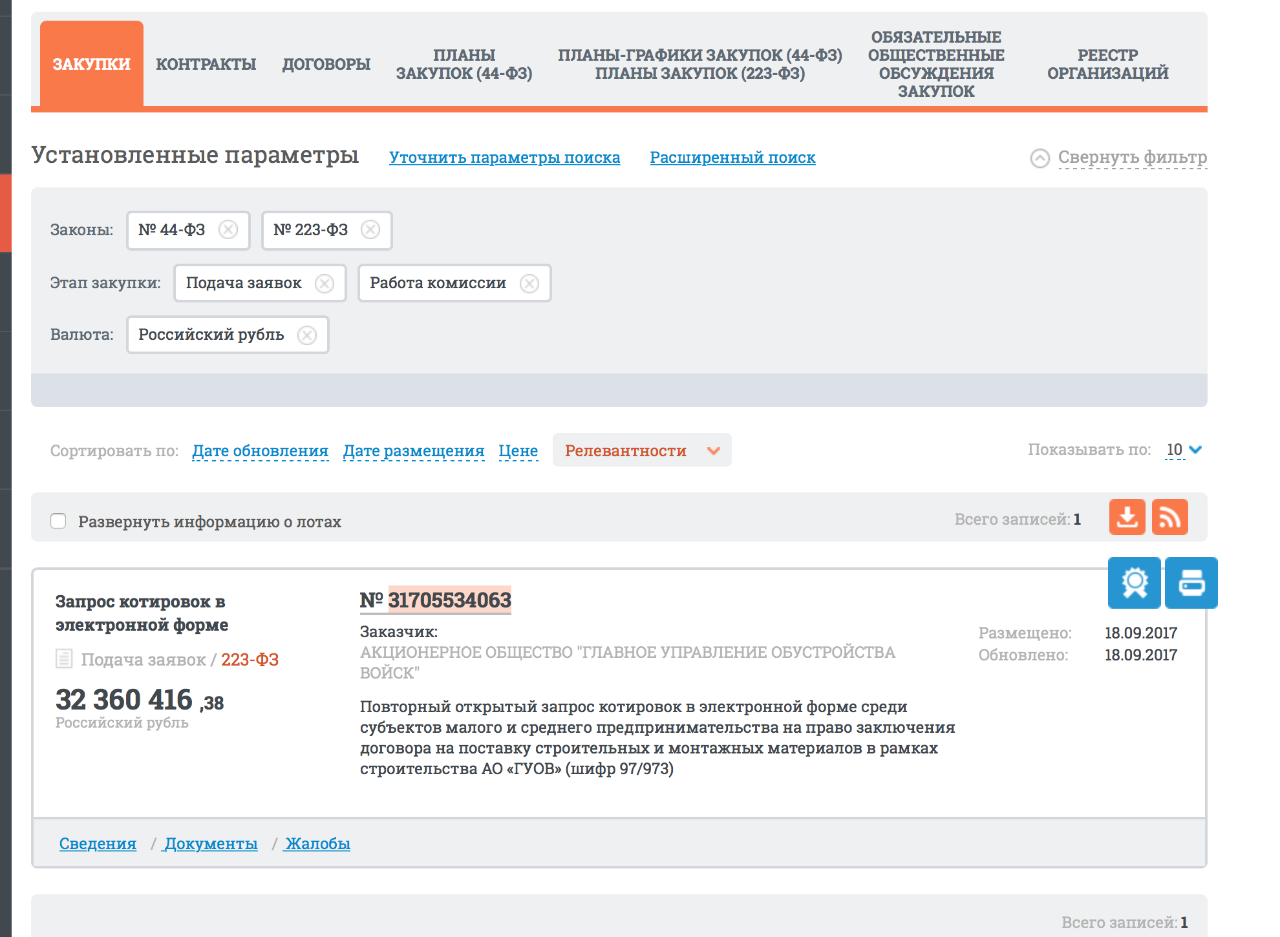1280x937 pixels.
Task: Enable Развернуть информацию о лотах checkbox
Action: (59, 521)
